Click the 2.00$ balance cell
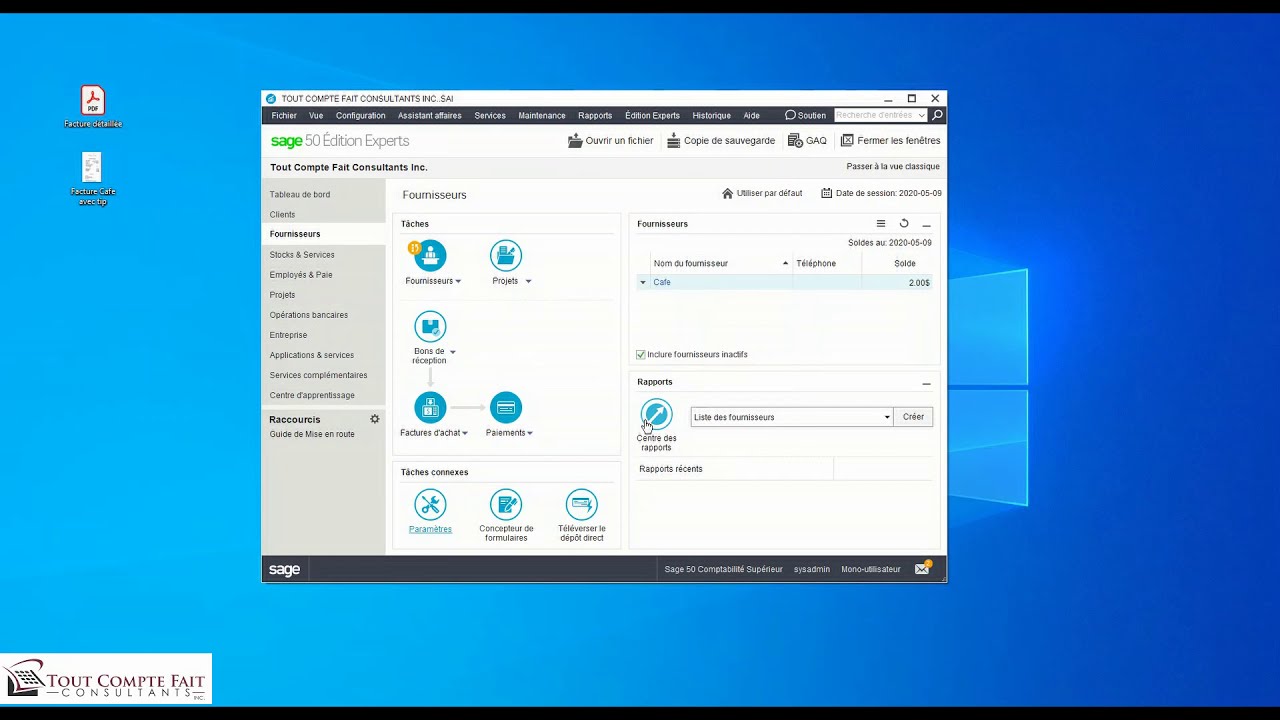Screen dimensions: 1280x720 [919, 283]
